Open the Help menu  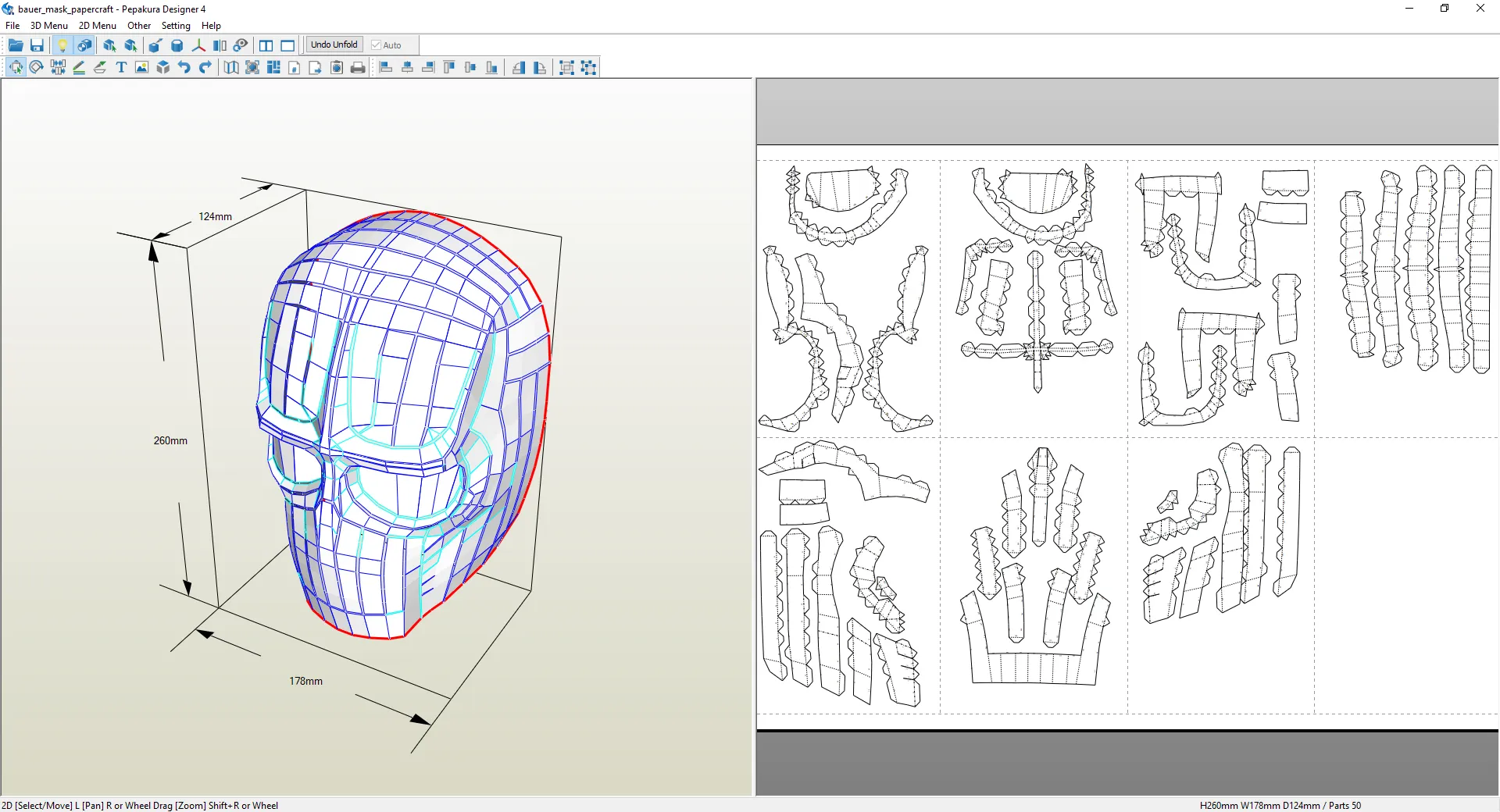pos(211,26)
